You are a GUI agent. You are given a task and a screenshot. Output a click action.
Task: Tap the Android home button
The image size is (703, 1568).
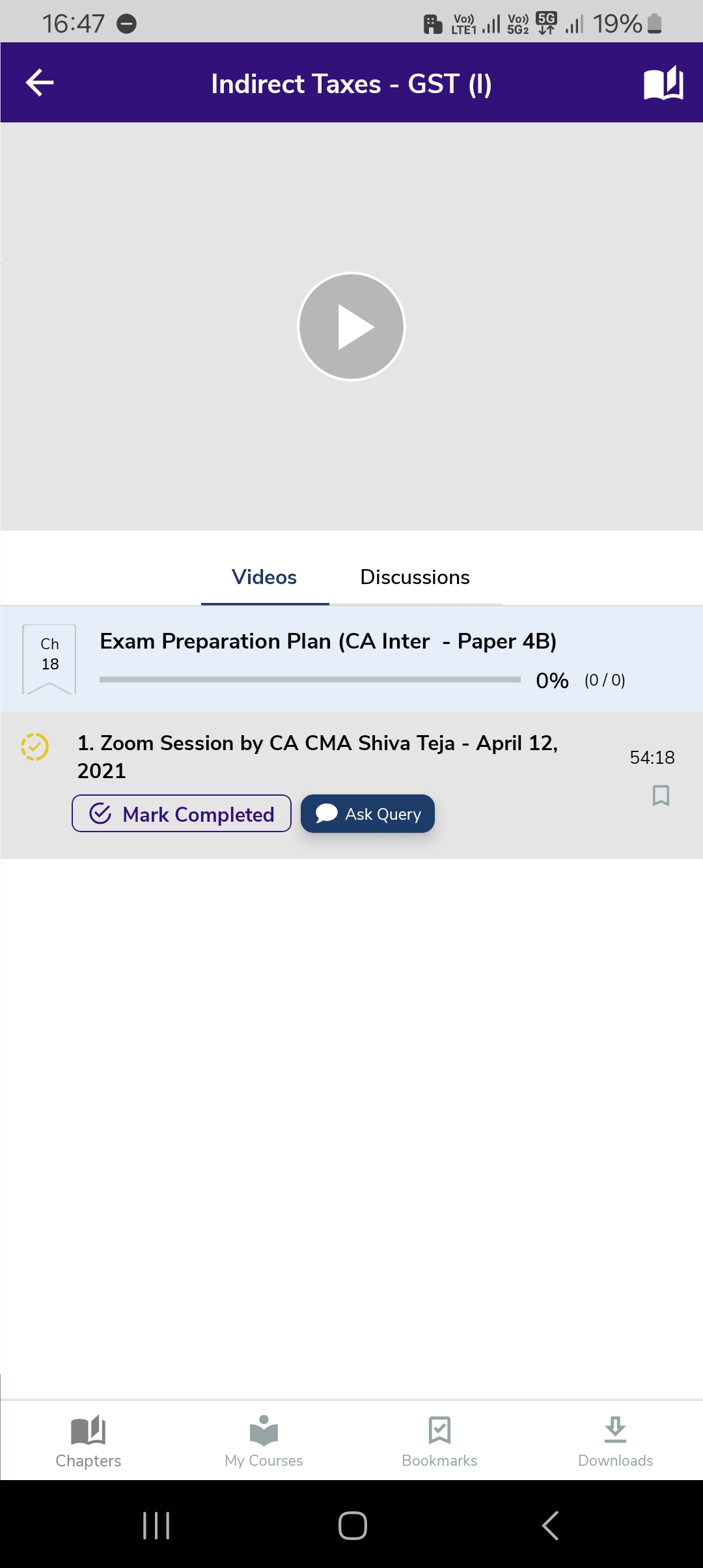coord(352,1525)
